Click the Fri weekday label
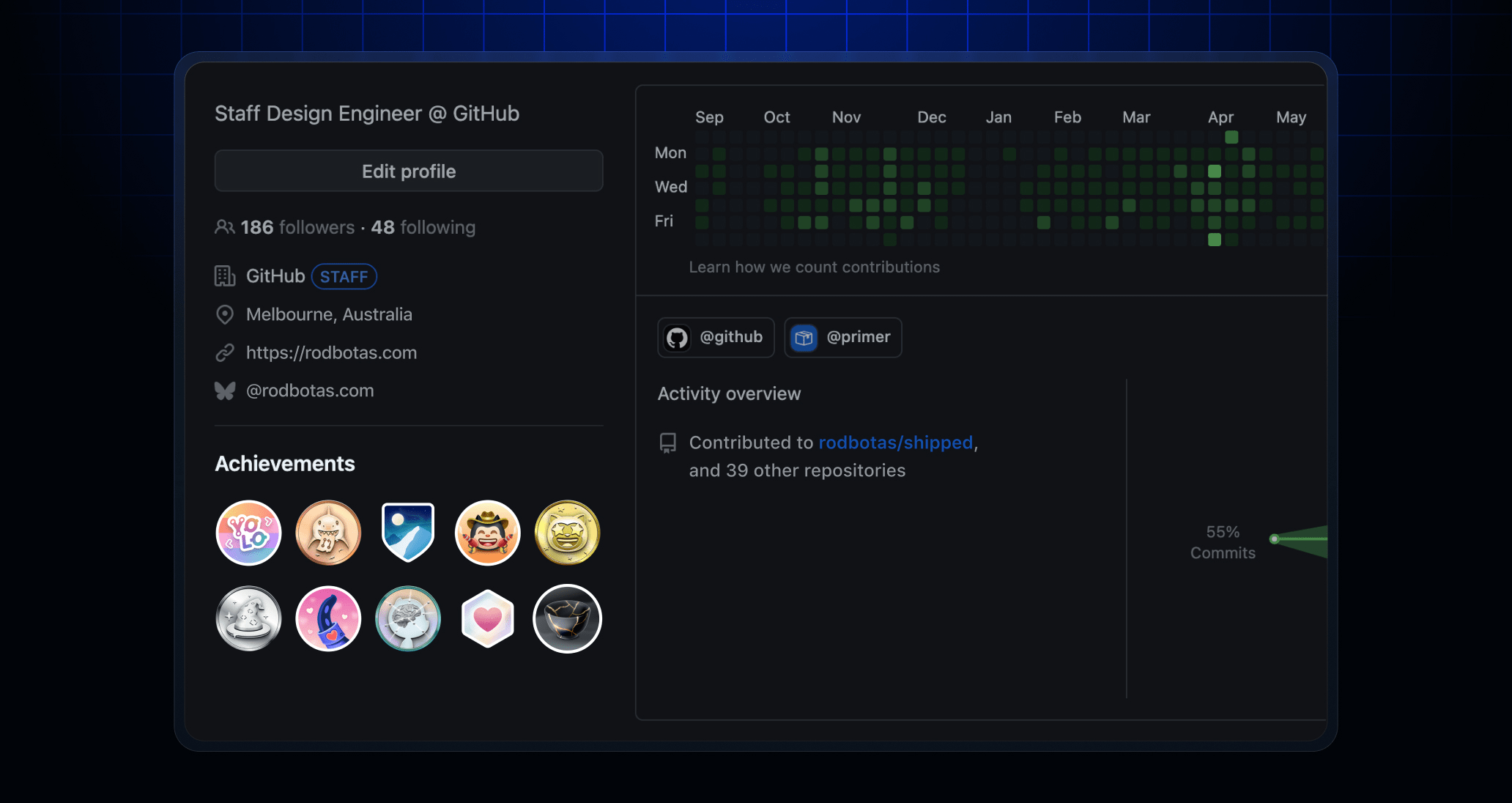This screenshot has width=1512, height=803. point(664,221)
